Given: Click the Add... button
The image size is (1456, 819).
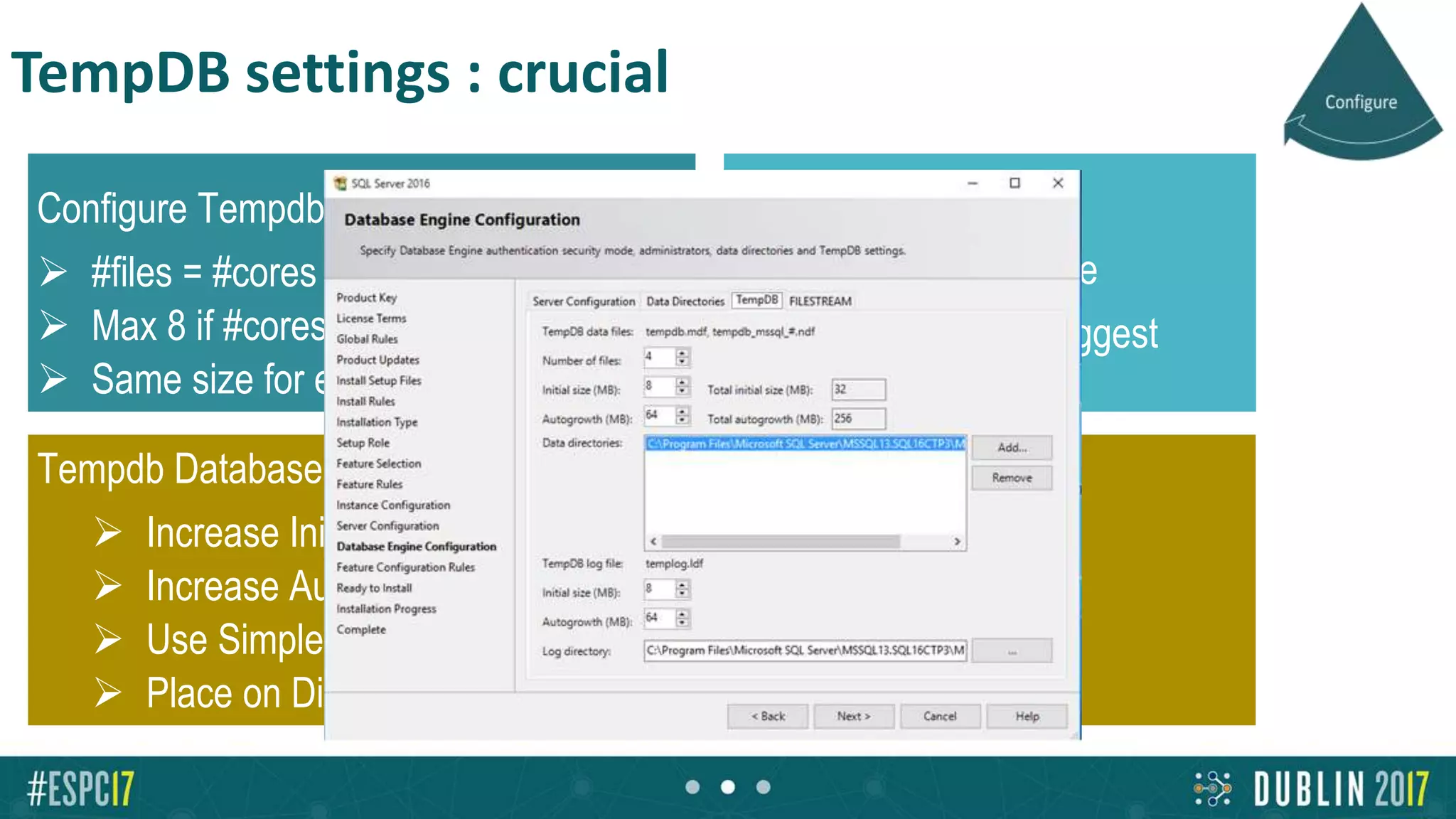Looking at the screenshot, I should pos(1012,448).
